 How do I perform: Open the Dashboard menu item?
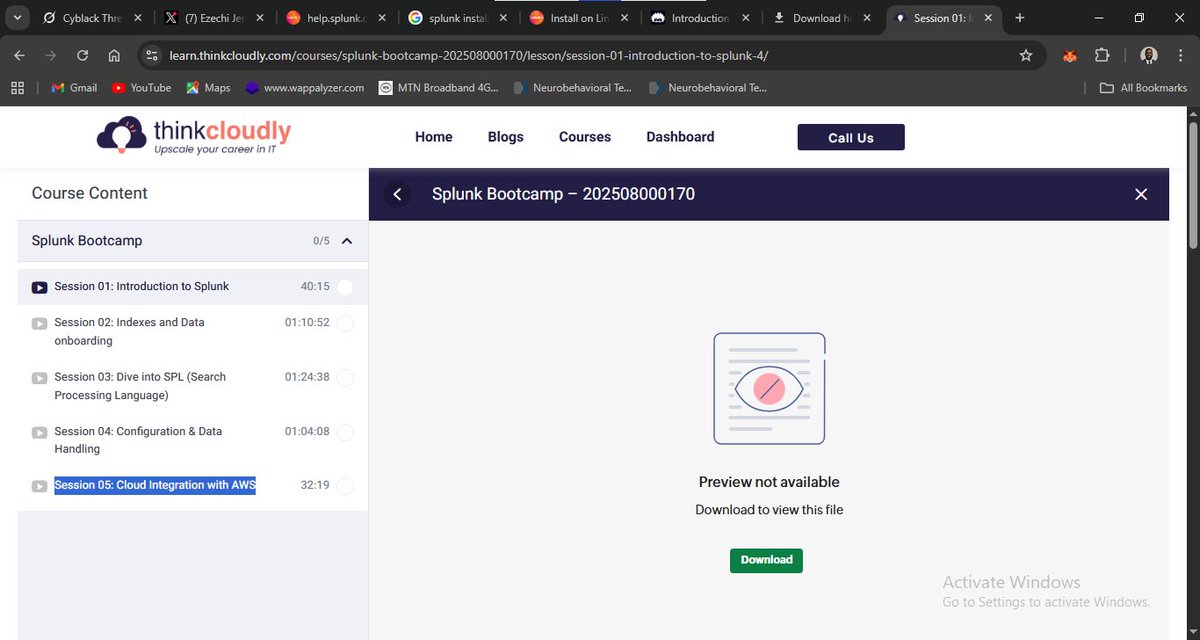pyautogui.click(x=680, y=137)
